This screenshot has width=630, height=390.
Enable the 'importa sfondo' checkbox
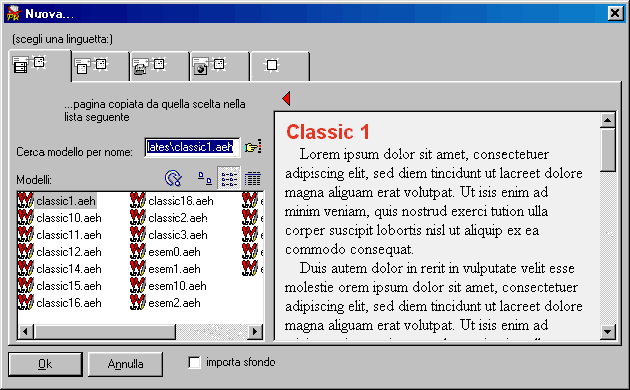pos(194,362)
